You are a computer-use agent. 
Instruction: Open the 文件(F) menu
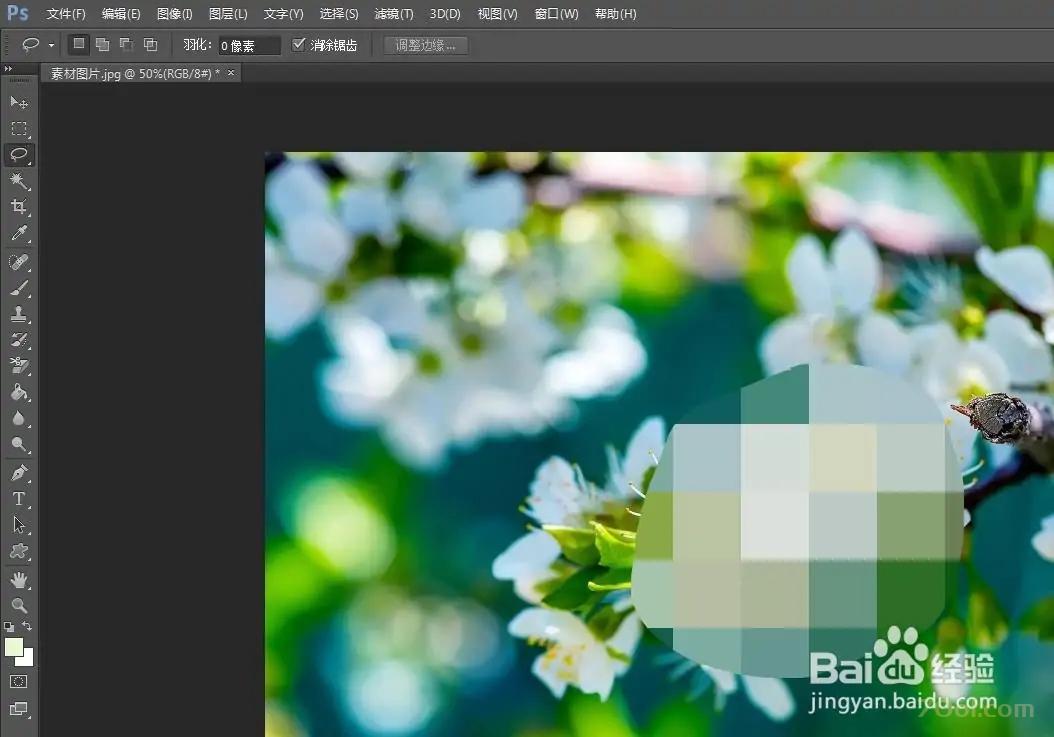(x=66, y=13)
